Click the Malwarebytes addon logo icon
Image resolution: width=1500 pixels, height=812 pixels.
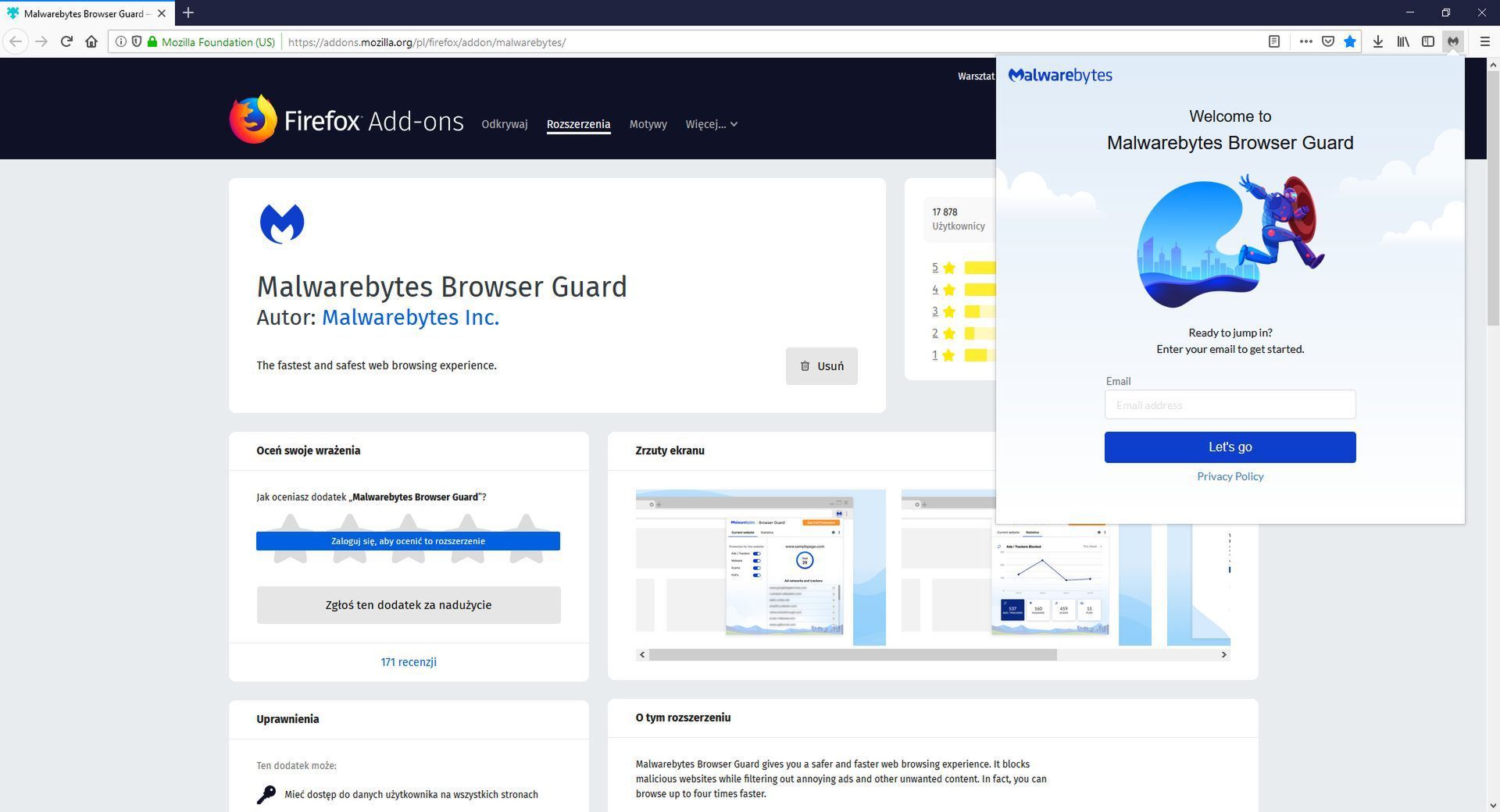coord(282,224)
